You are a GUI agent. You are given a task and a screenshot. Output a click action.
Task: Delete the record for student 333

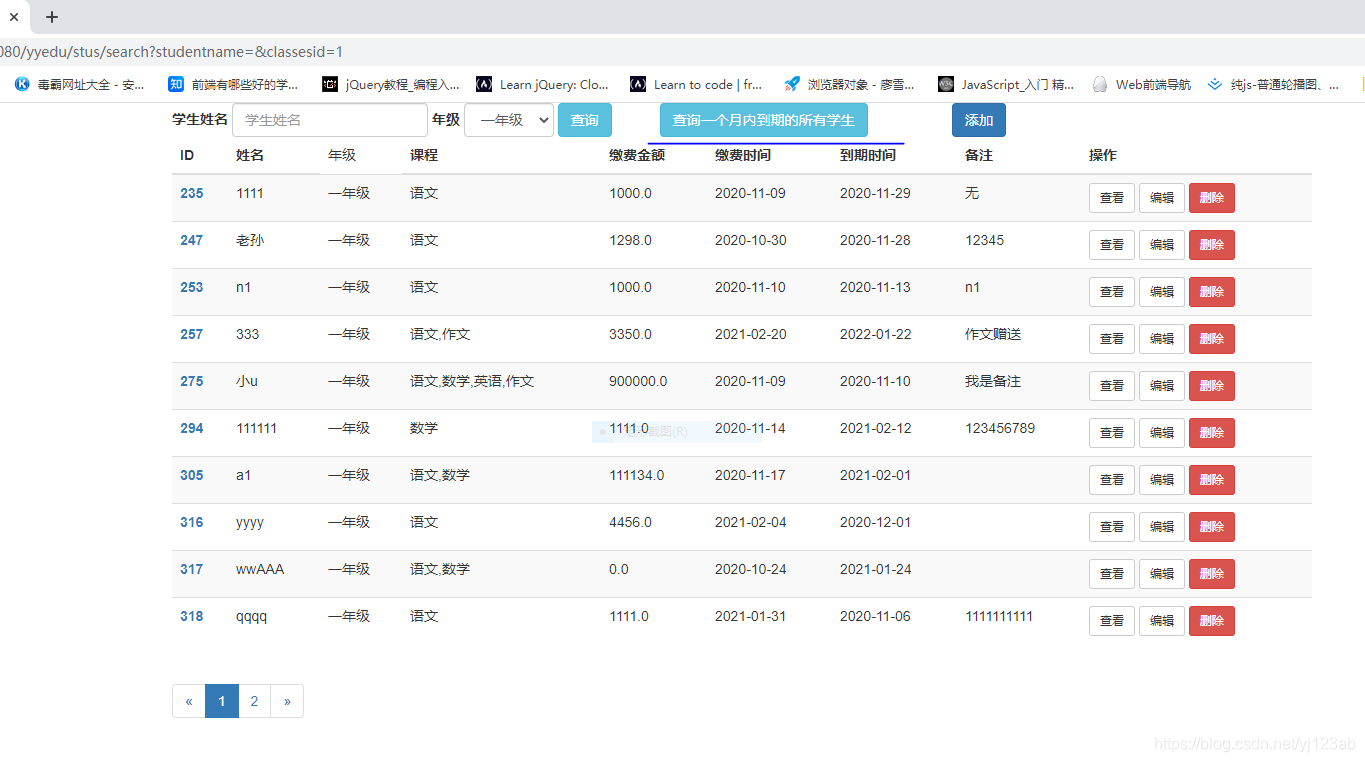pos(1212,339)
